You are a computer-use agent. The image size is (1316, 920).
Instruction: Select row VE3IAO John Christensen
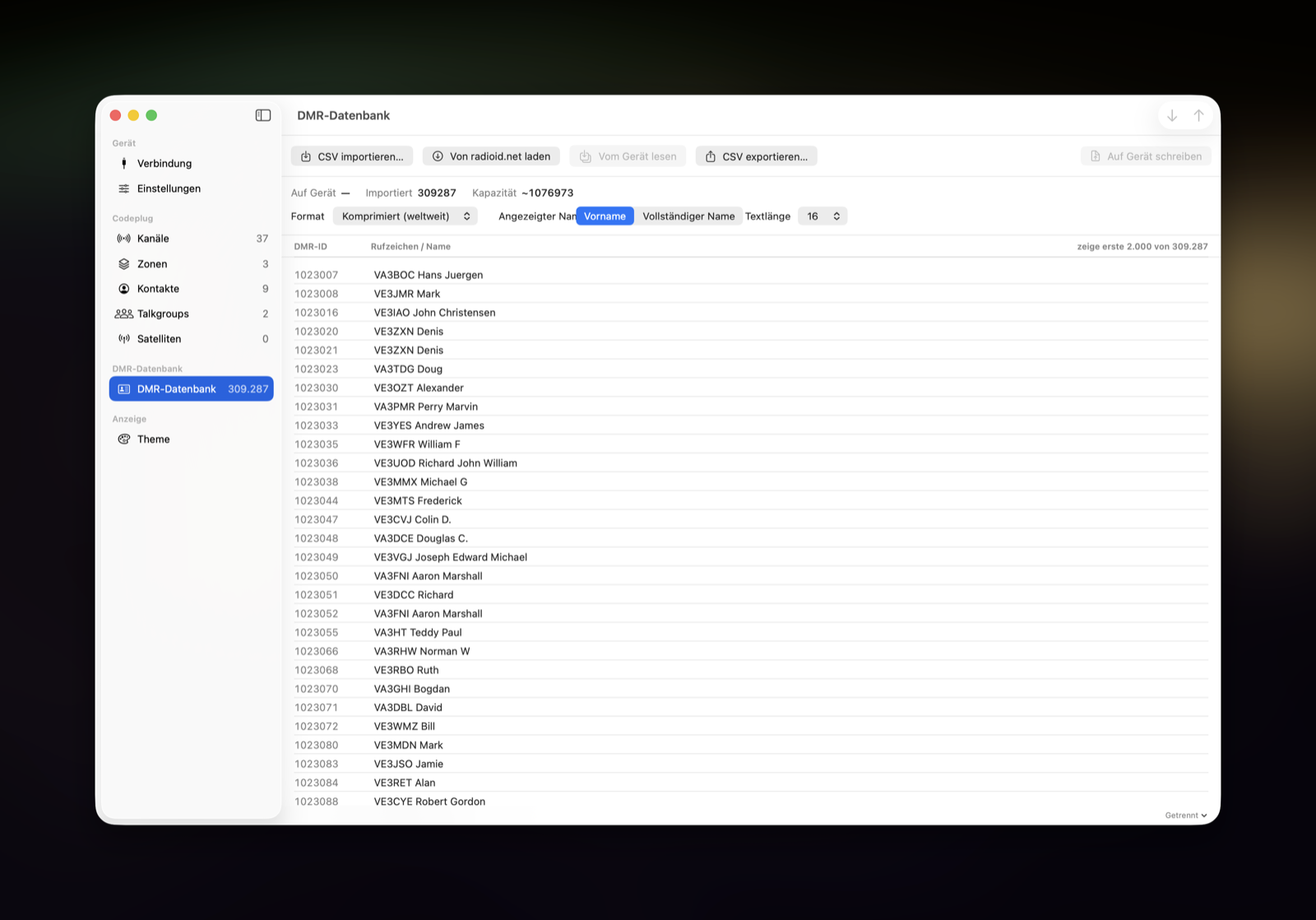coord(751,313)
